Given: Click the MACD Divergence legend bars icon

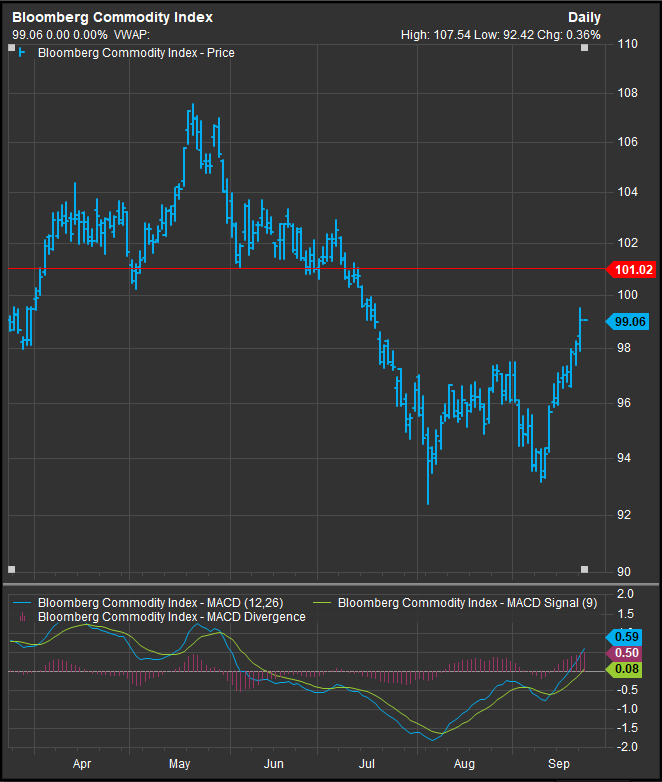Looking at the screenshot, I should click(x=22, y=617).
